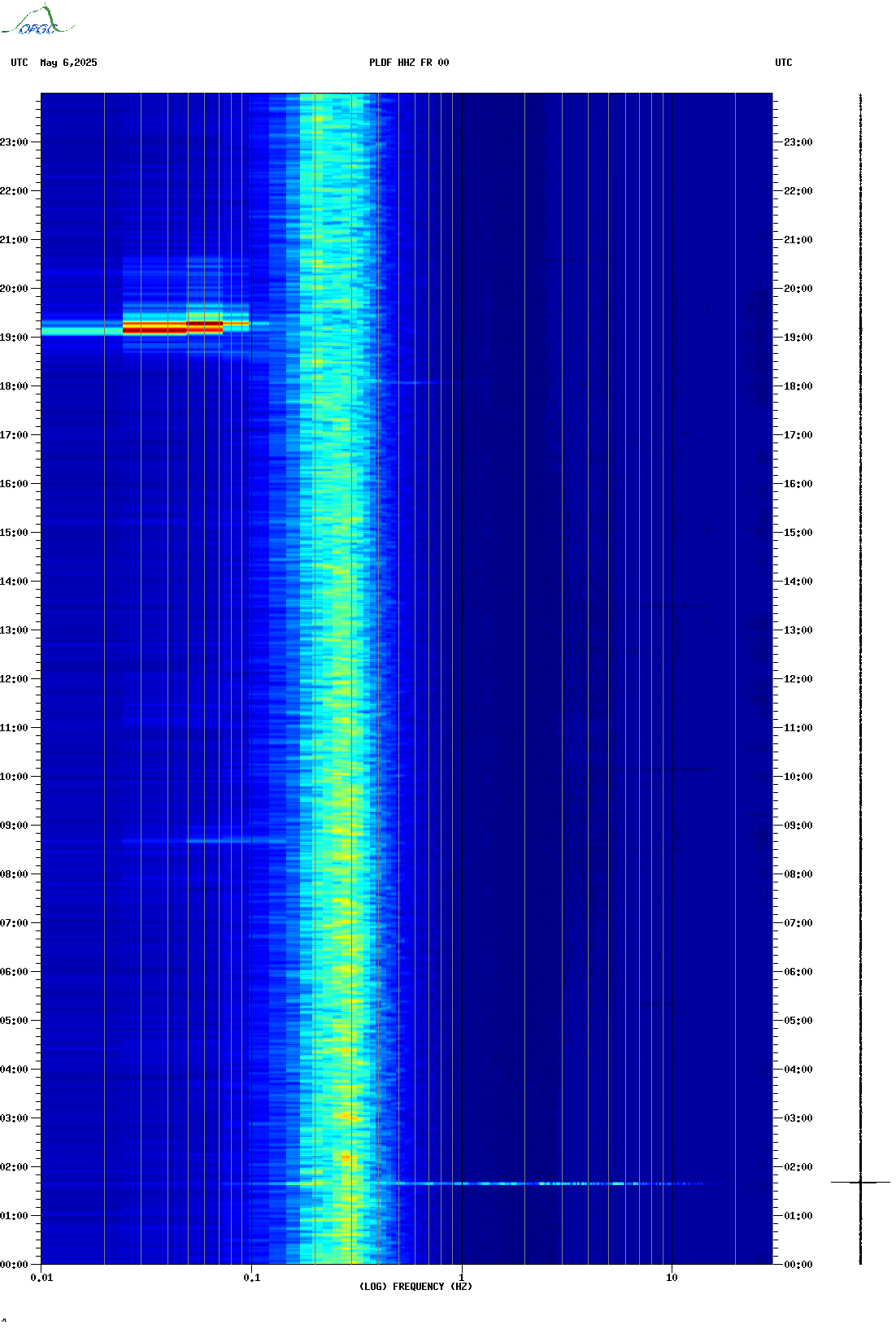This screenshot has height=1329, width=896.
Task: Click the right-axis 06:00 time label
Action: click(x=798, y=972)
